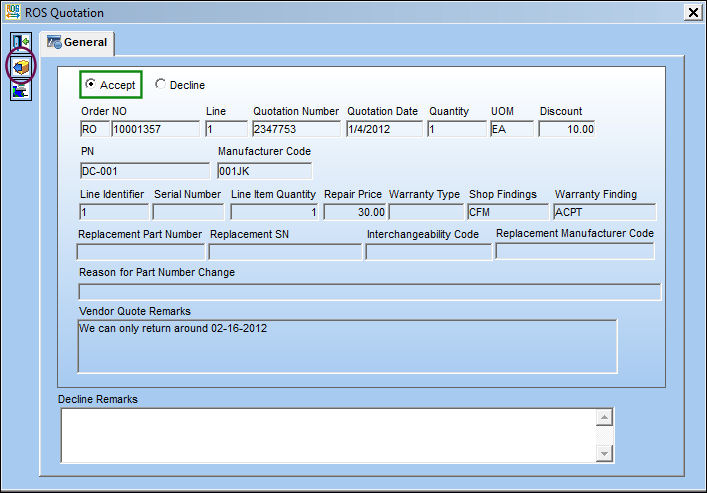Click the Reason for Part Number Change field
Viewport: 707px width, 493px height.
(x=370, y=292)
